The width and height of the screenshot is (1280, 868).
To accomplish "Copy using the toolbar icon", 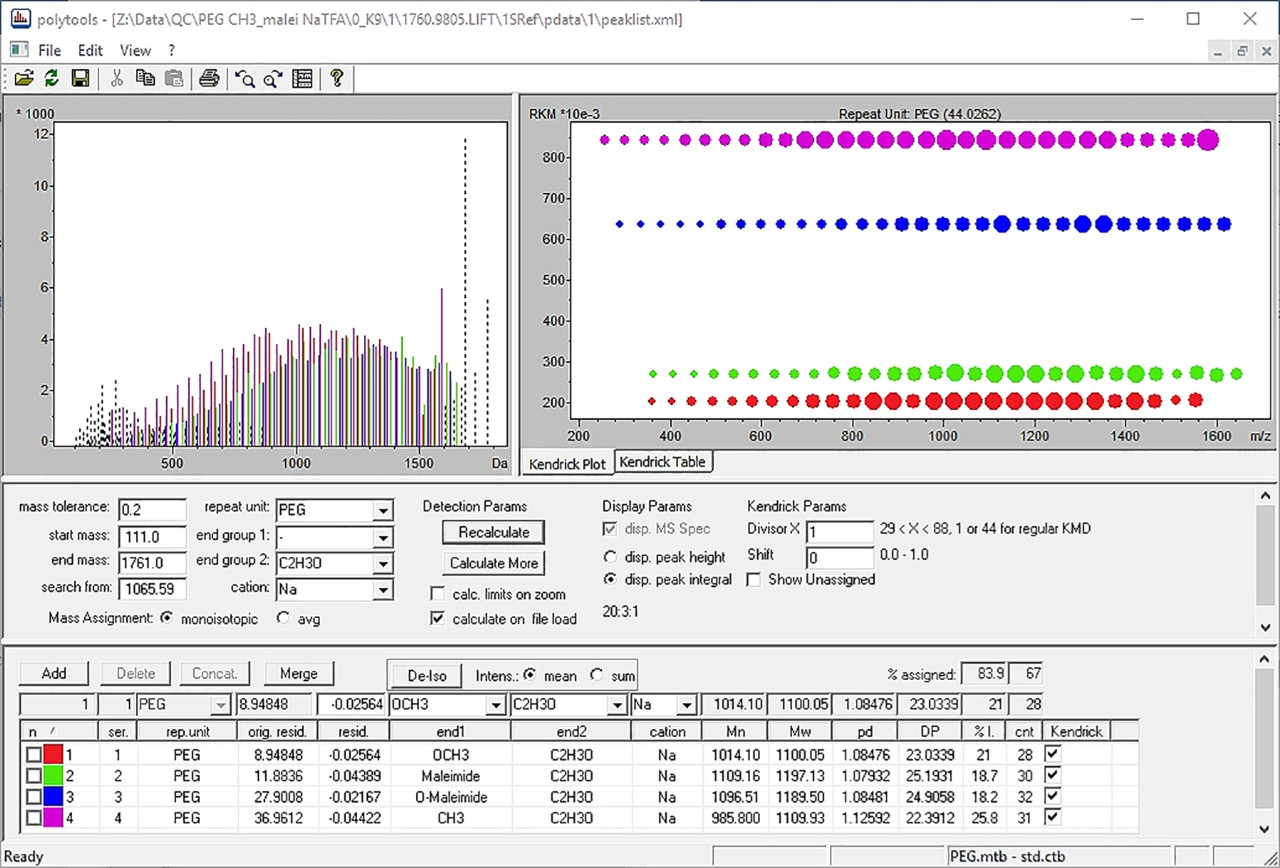I will coord(145,78).
